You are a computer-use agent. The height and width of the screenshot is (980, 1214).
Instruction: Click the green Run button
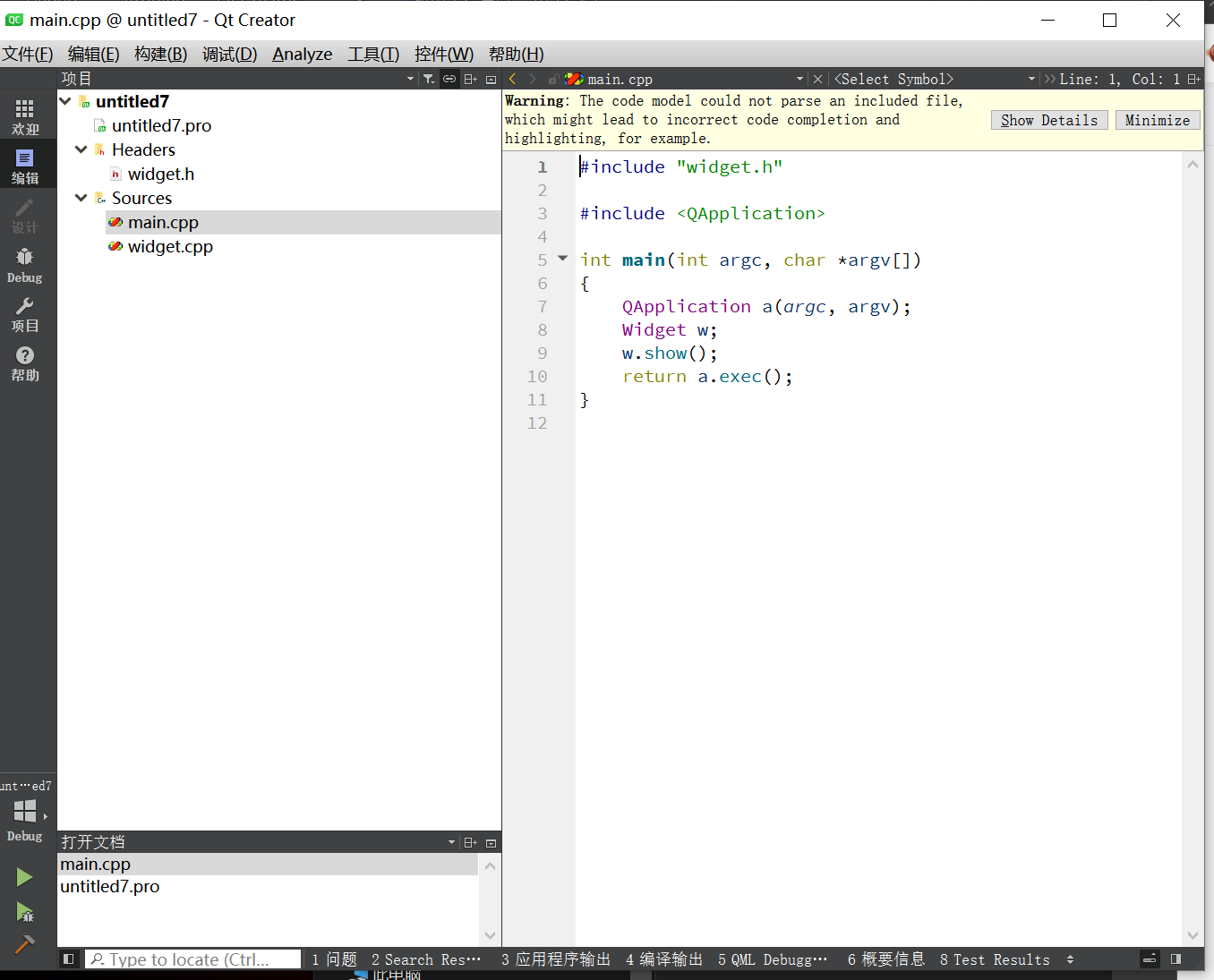24,877
